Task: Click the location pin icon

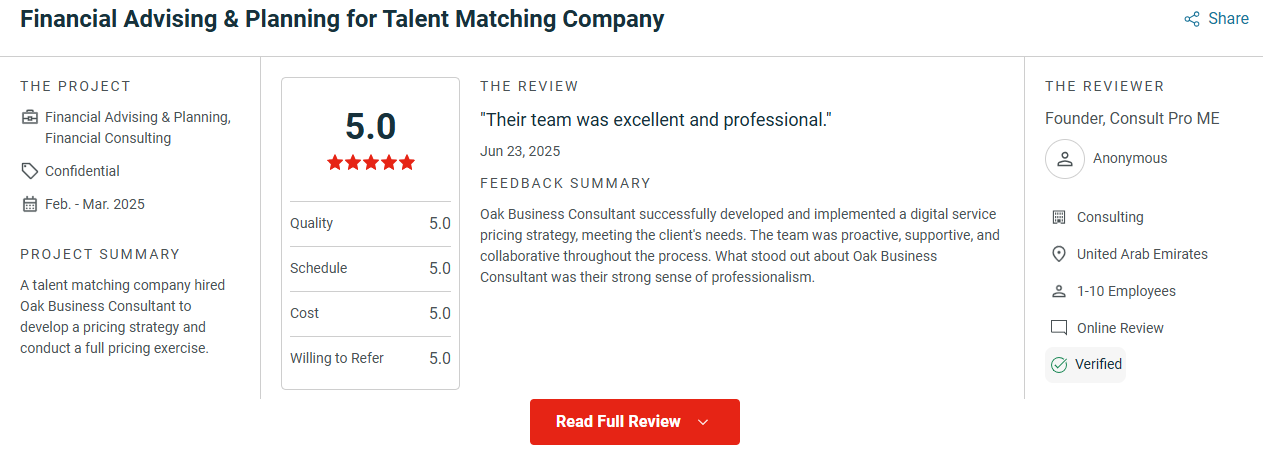Action: (1059, 254)
